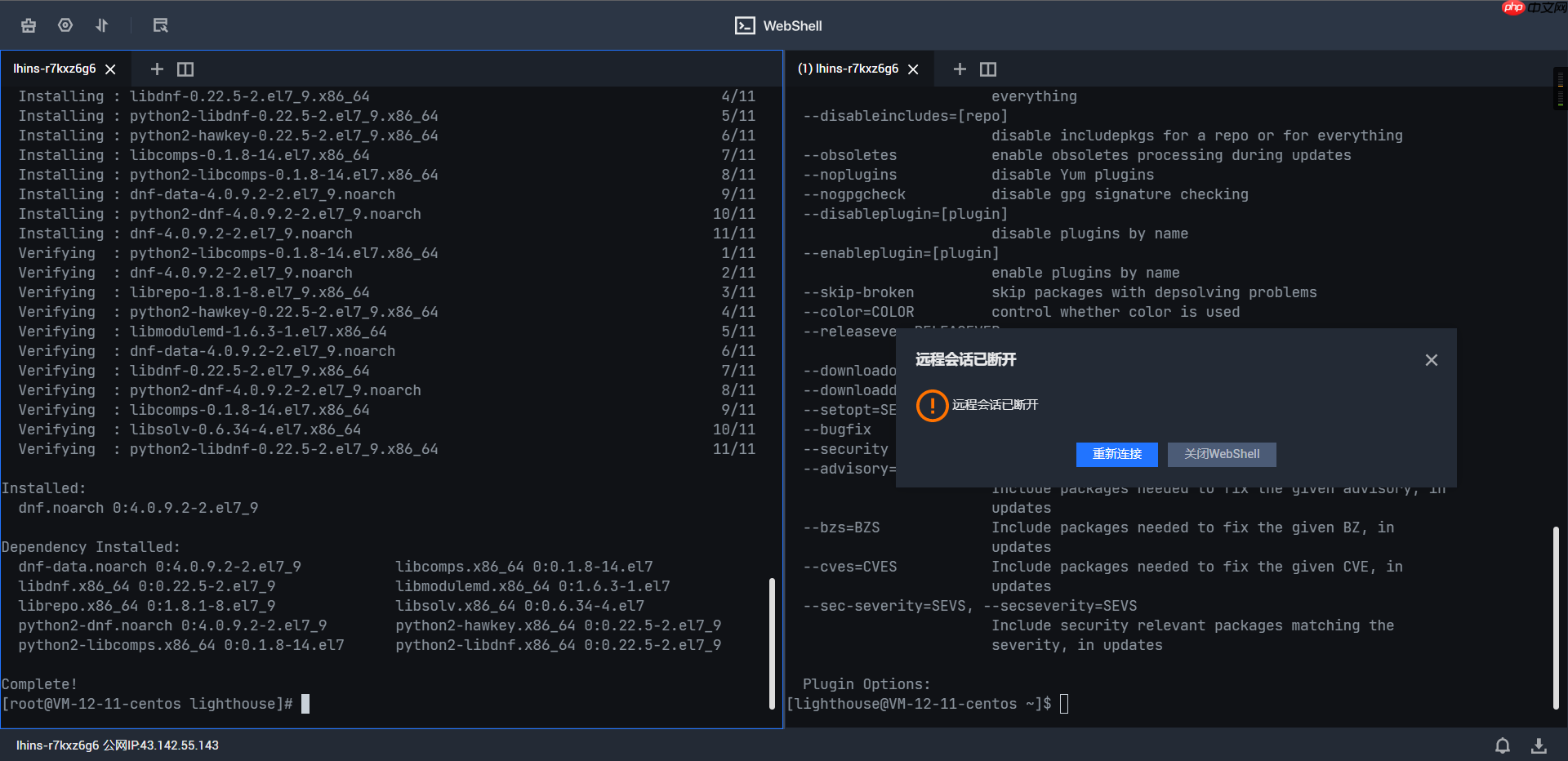1568x761 pixels.
Task: Add a new tab in left pane
Action: coord(158,69)
